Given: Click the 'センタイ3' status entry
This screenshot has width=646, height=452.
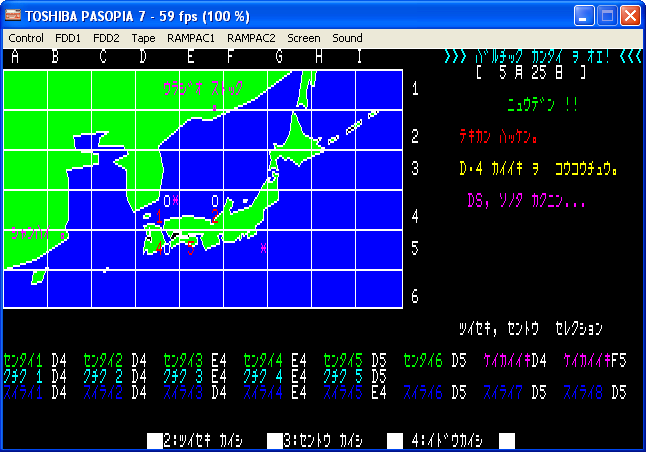Looking at the screenshot, I should point(195,361).
